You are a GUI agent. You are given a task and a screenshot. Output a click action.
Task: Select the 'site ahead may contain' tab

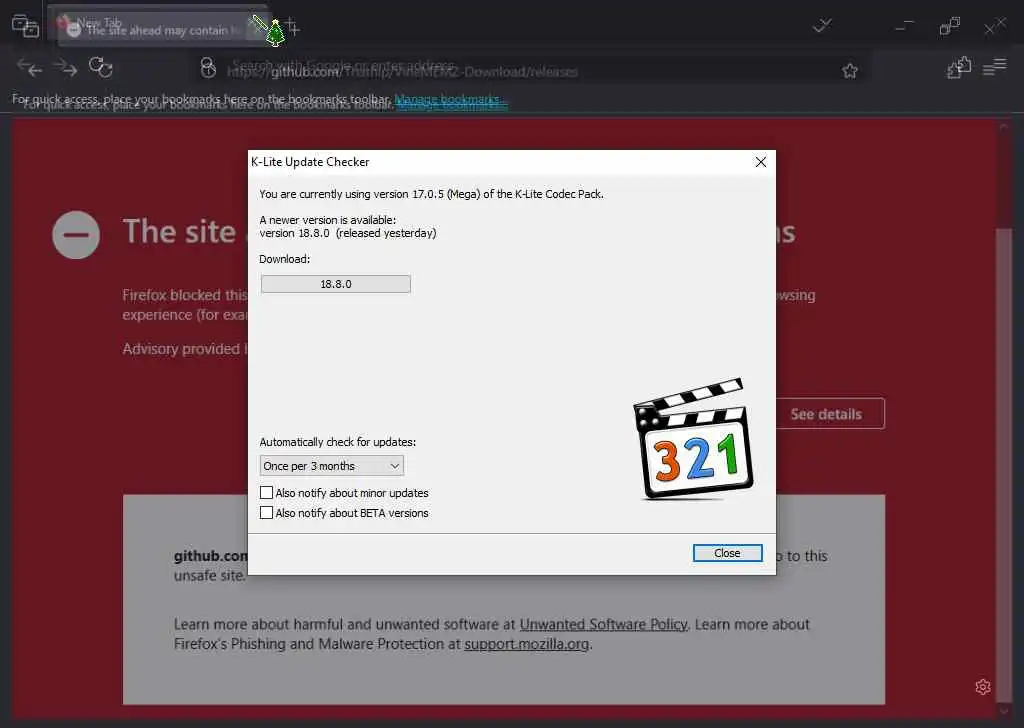(157, 29)
